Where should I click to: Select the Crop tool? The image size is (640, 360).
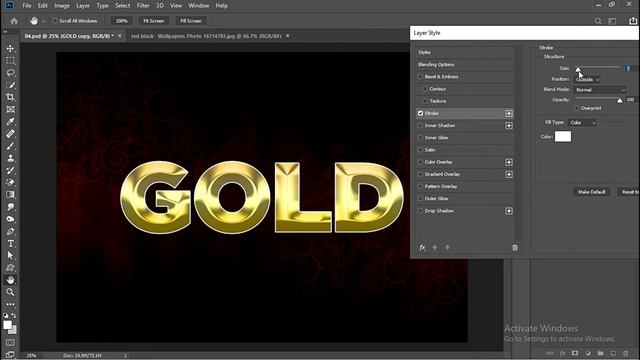(x=11, y=97)
